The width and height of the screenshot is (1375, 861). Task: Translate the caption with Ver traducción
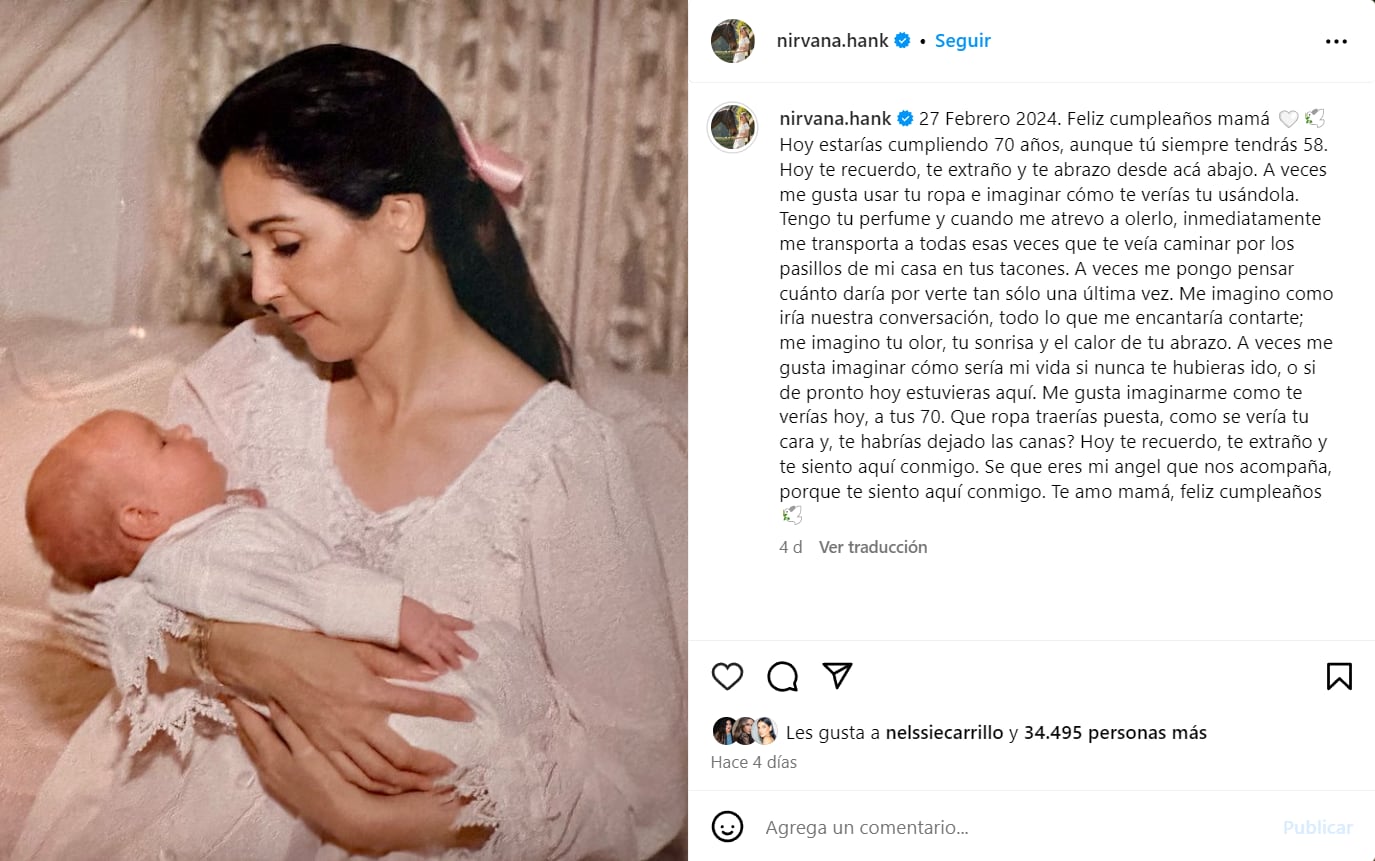click(873, 547)
